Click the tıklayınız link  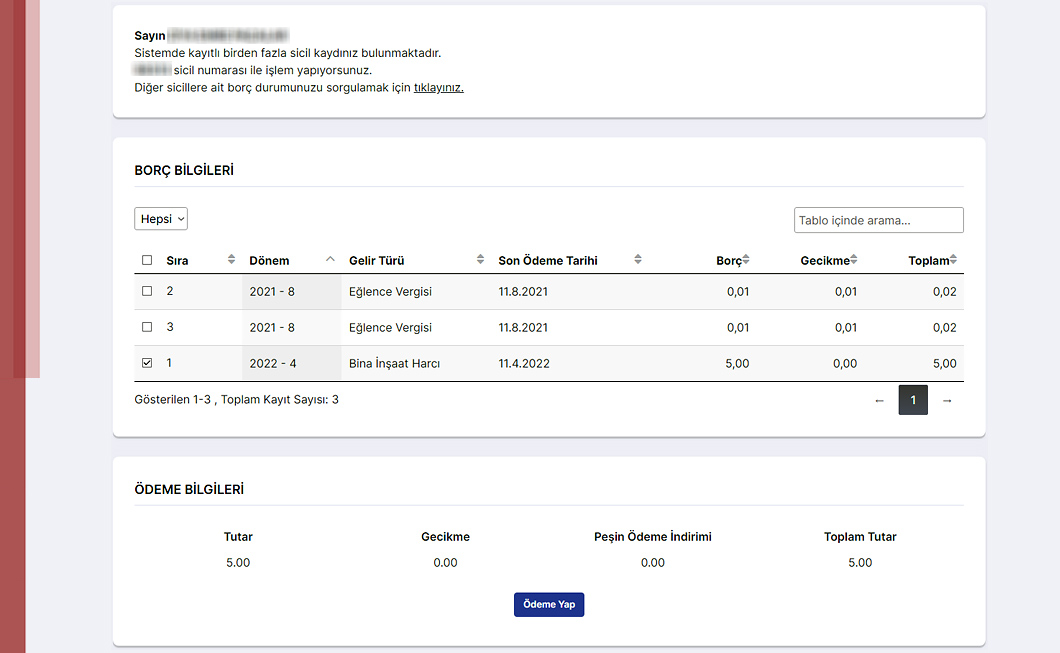pos(438,87)
